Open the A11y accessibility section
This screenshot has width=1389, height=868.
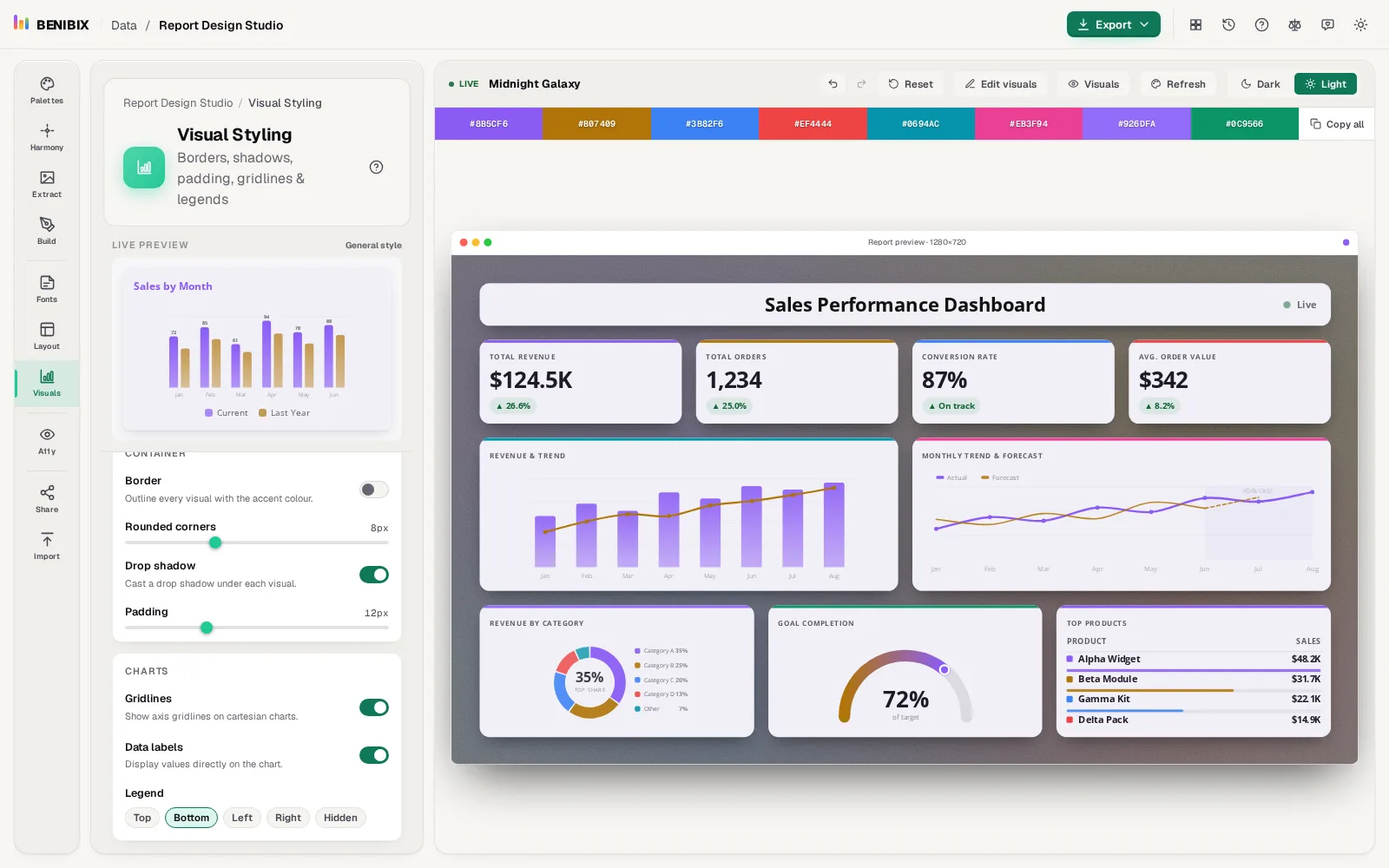click(47, 441)
